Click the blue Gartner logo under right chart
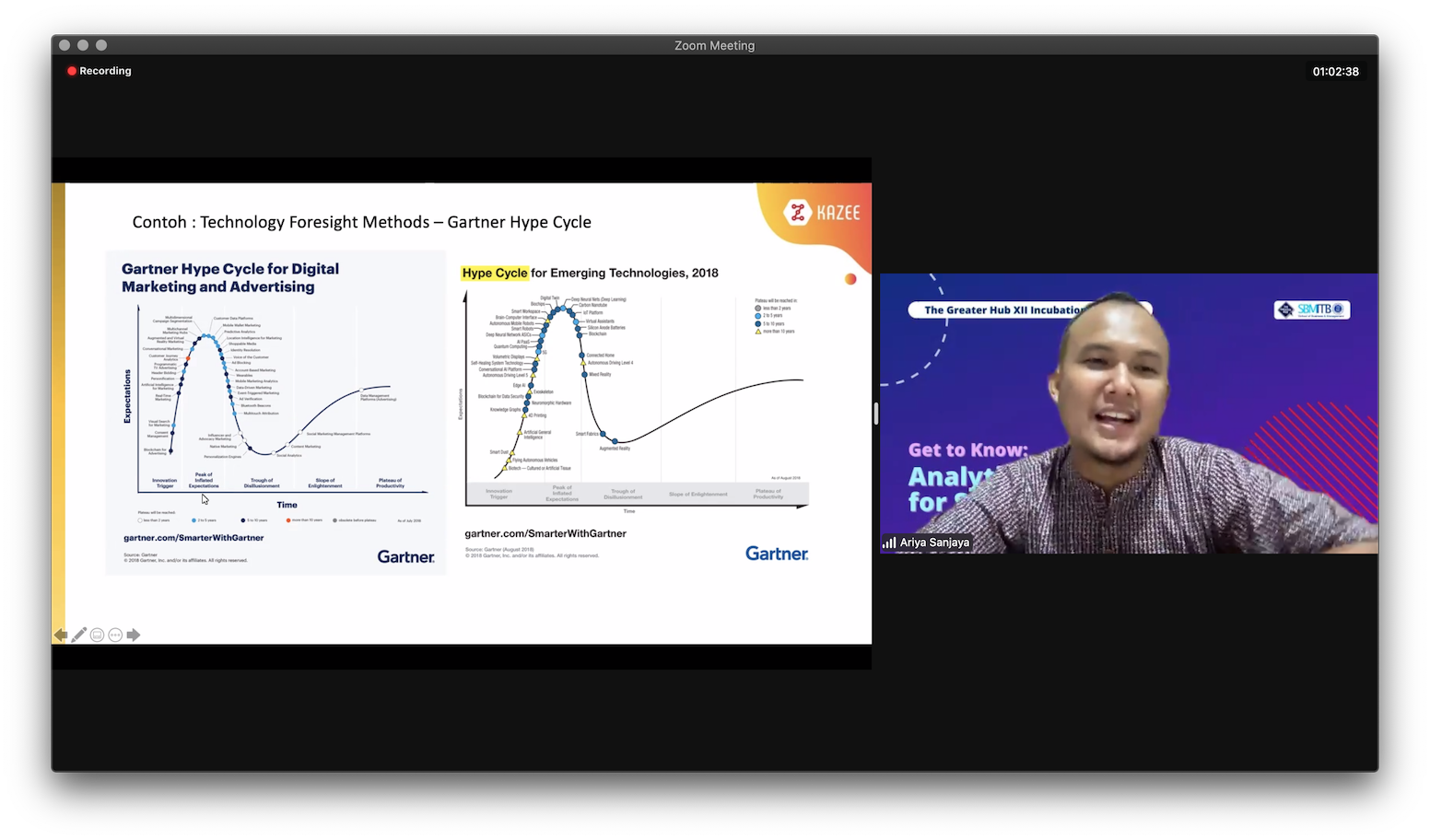Screen dimensions: 1430x840 tap(777, 554)
